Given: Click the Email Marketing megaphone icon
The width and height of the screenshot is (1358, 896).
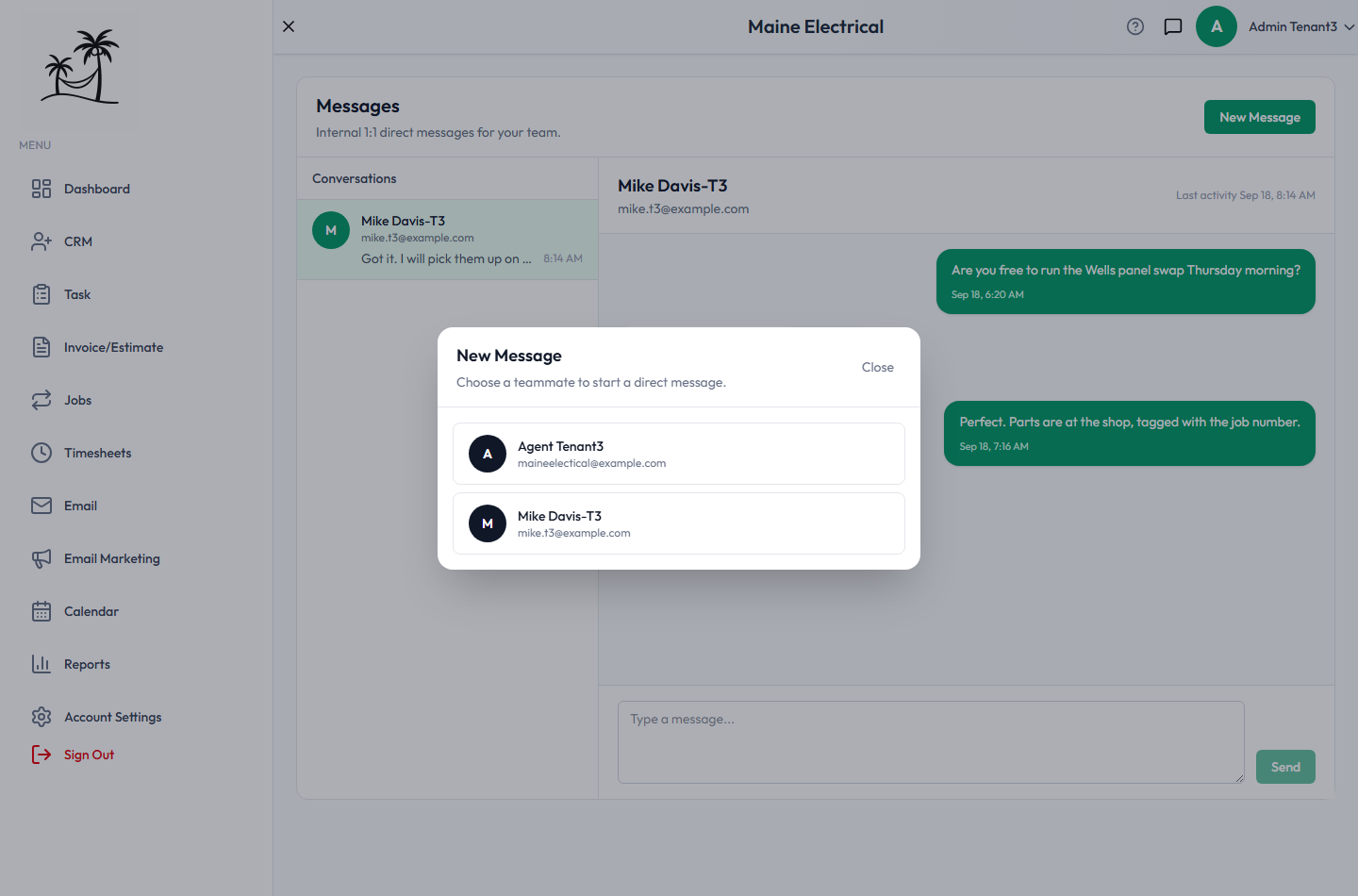Looking at the screenshot, I should (41, 558).
